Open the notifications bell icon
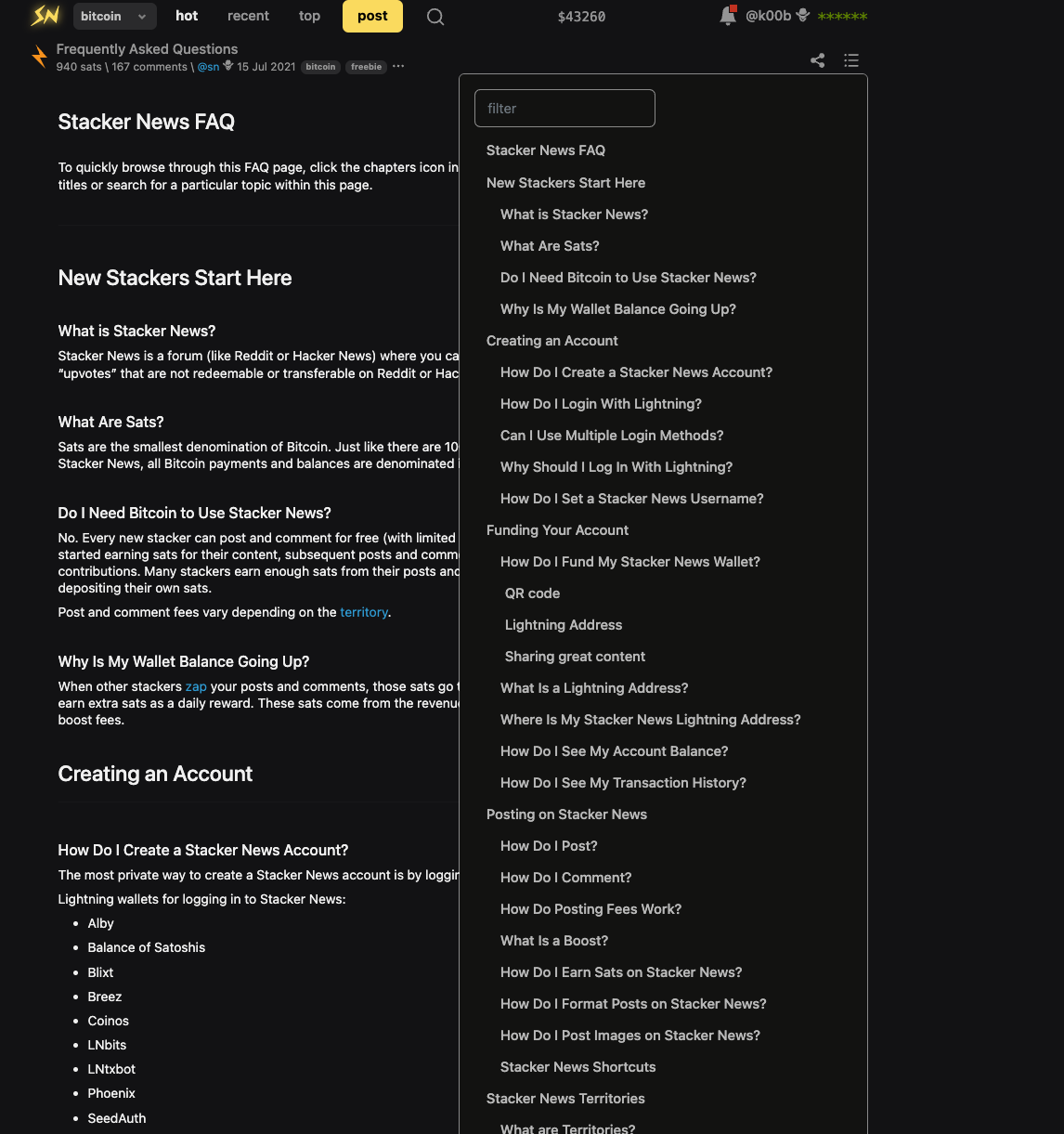The height and width of the screenshot is (1134, 1064). click(728, 16)
